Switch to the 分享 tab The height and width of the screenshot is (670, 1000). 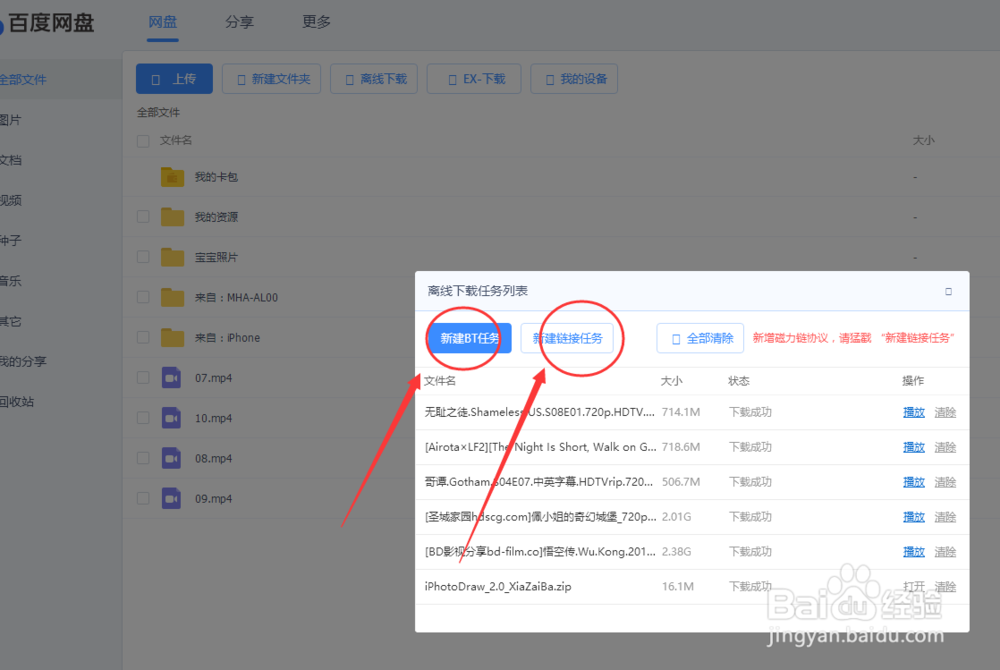pos(239,22)
